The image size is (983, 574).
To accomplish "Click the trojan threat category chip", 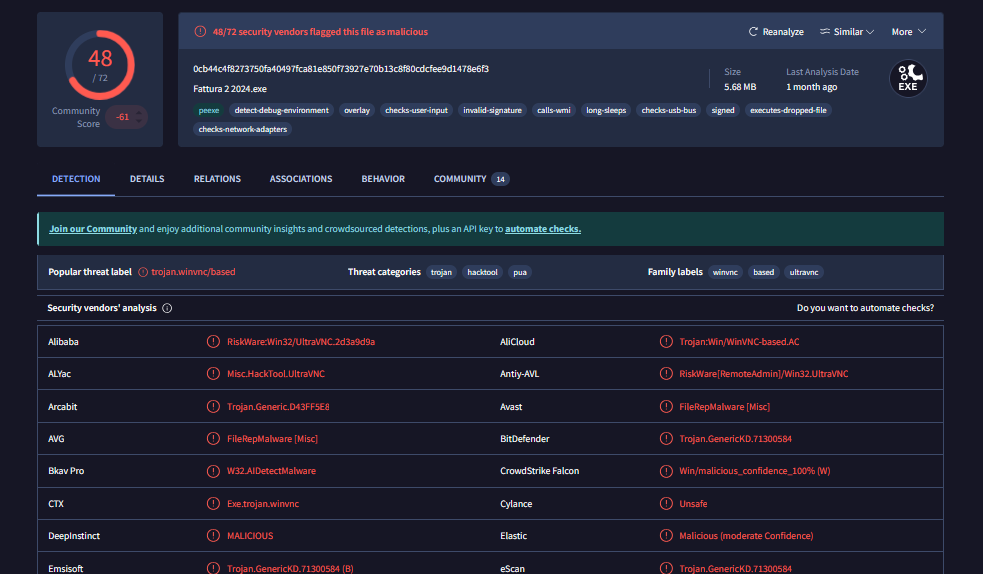I will pos(441,272).
